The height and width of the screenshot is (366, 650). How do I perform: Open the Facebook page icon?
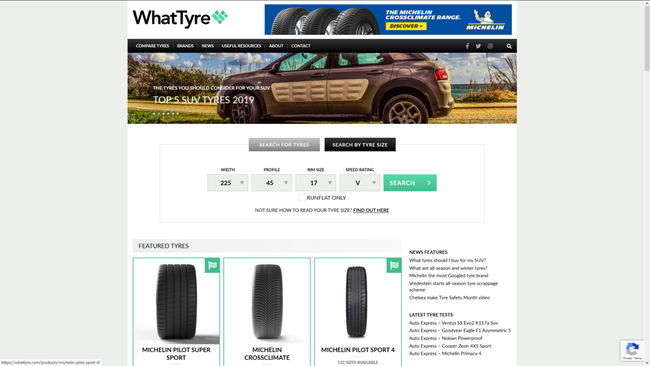pyautogui.click(x=467, y=46)
